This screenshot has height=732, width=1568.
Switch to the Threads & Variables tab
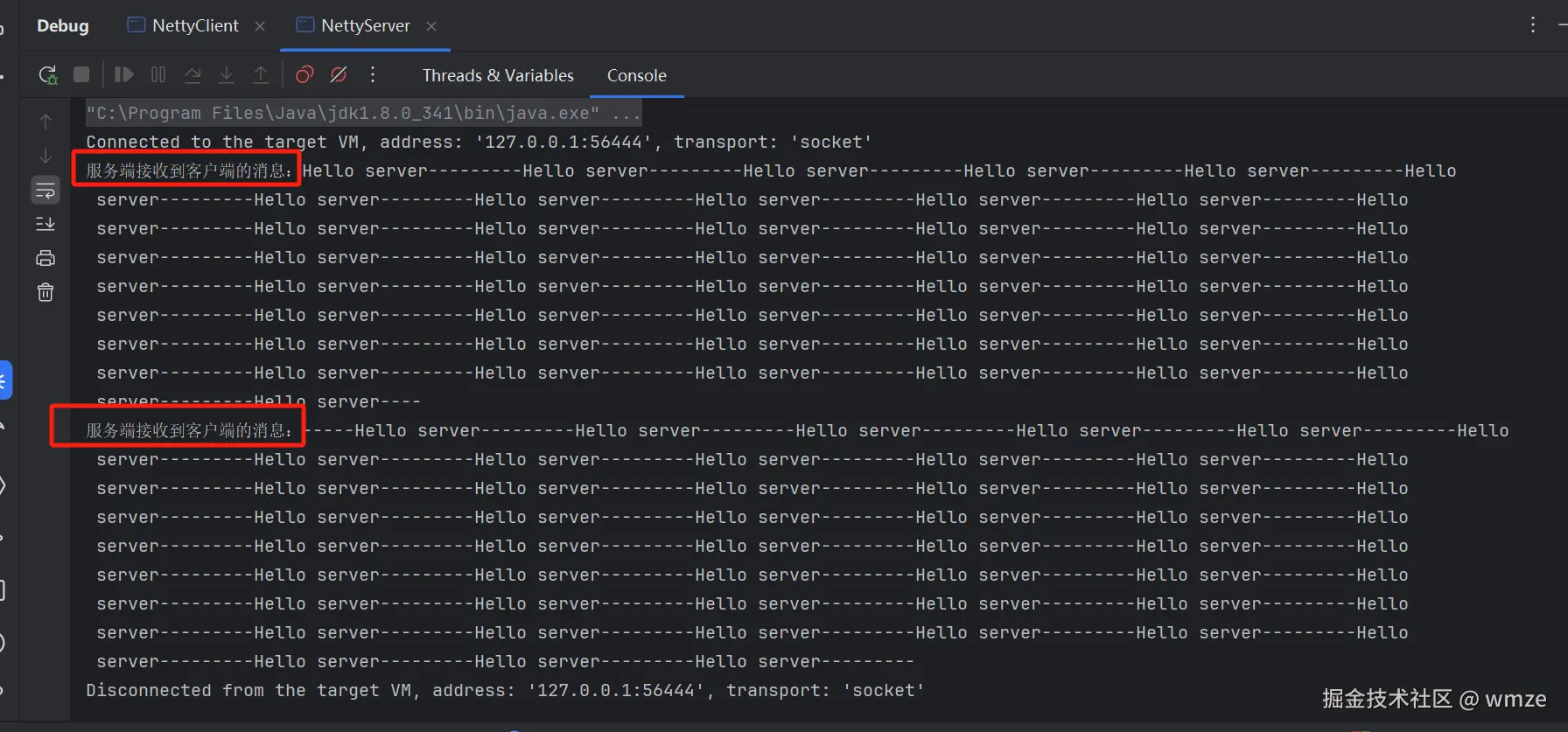tap(498, 75)
